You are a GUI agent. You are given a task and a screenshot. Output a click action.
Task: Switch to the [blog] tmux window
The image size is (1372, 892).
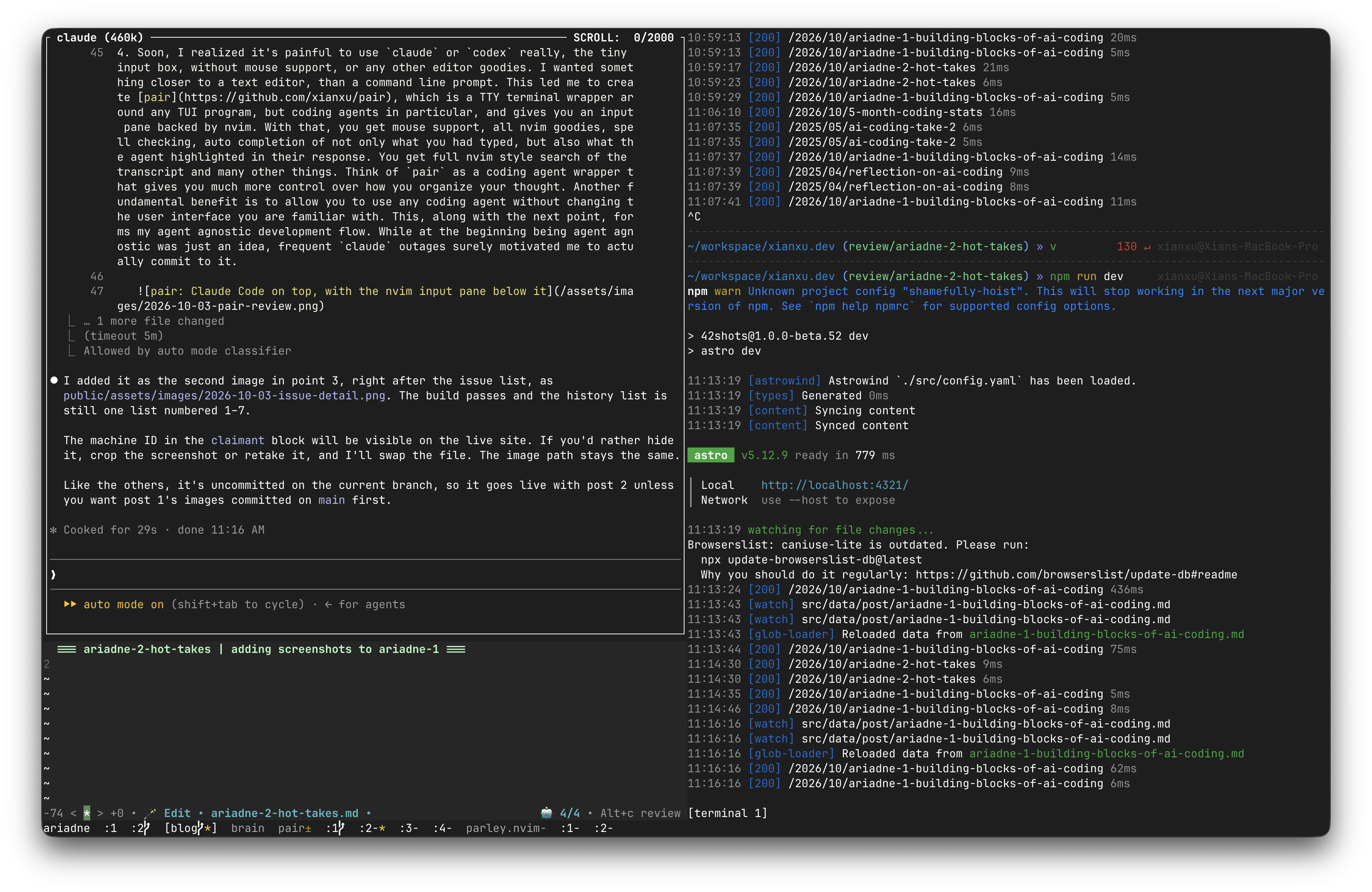pos(190,828)
